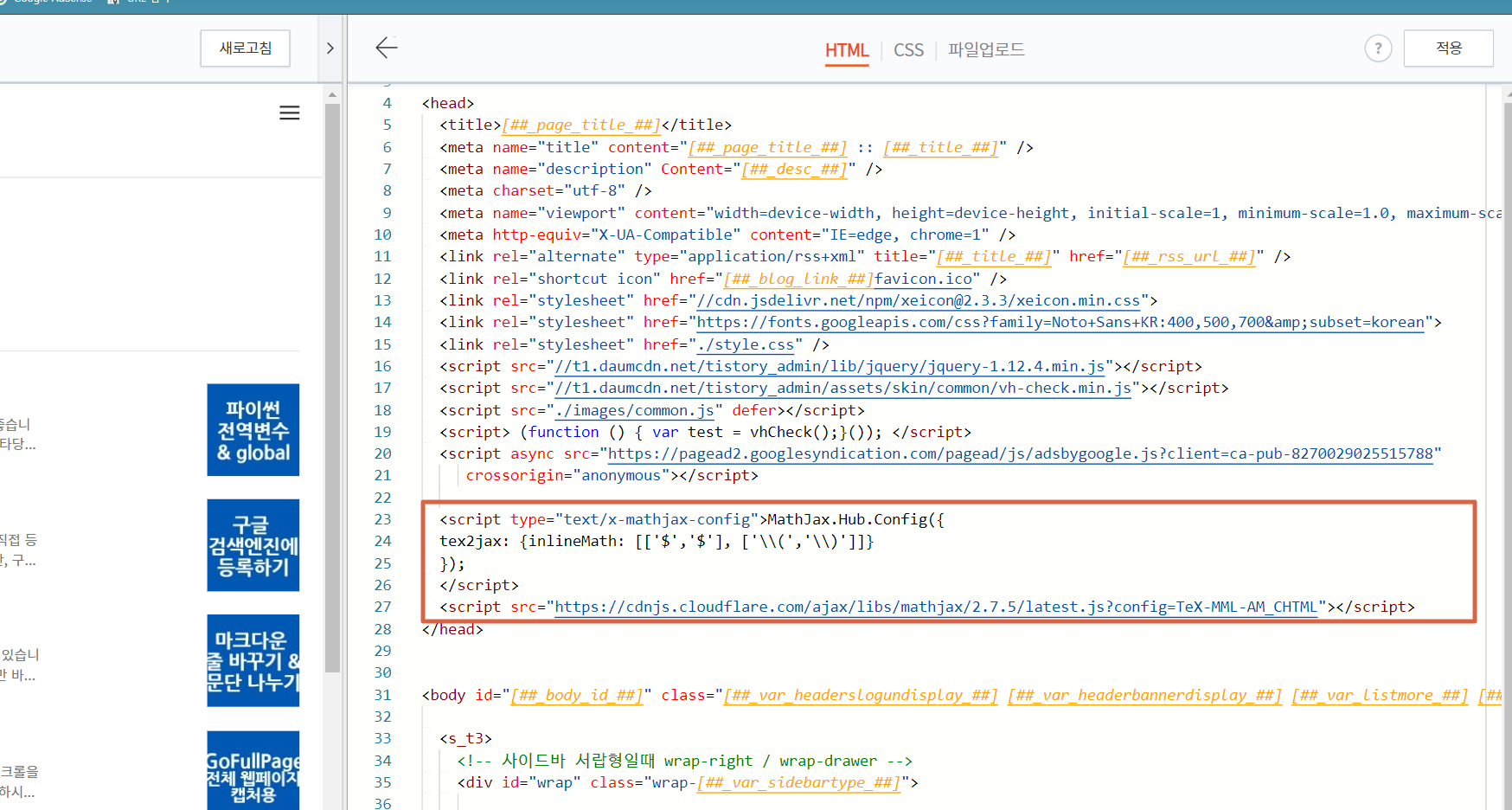Click the 새로고침 button
This screenshot has width=1512, height=810.
[x=246, y=48]
